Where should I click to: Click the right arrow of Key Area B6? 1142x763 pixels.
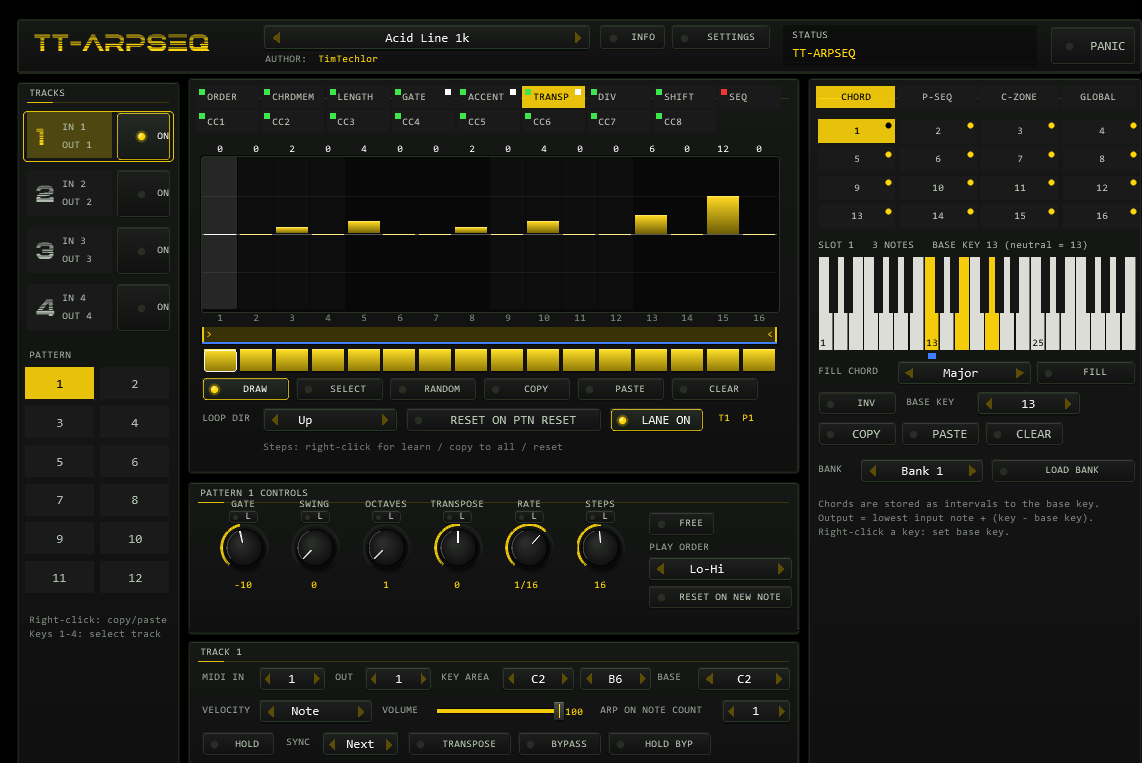642,679
